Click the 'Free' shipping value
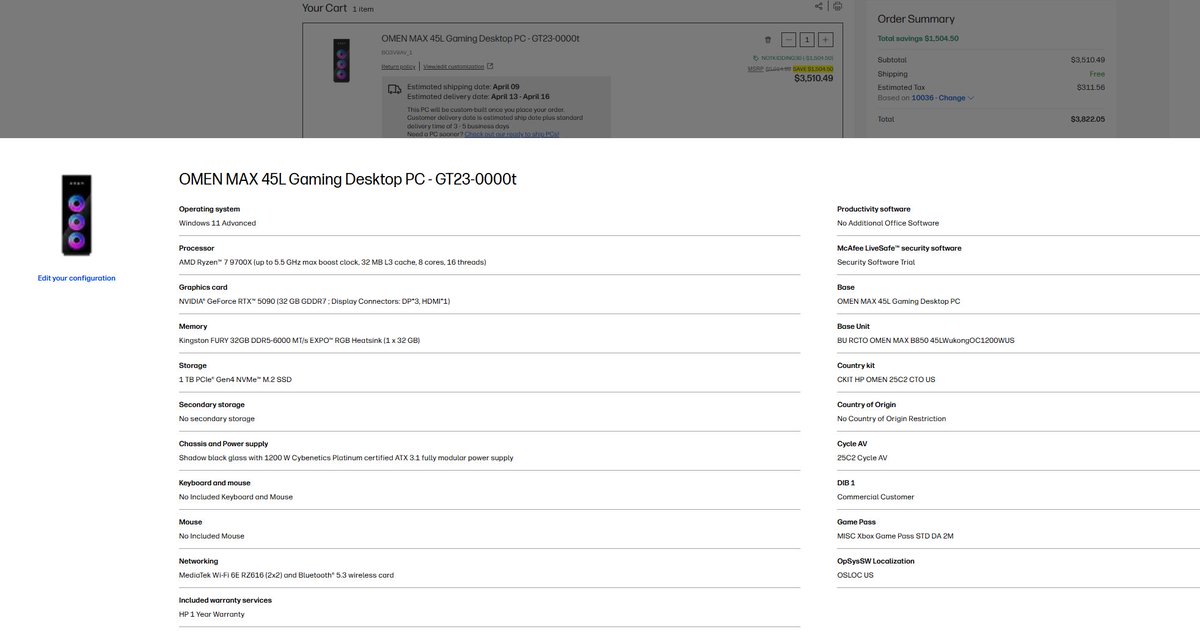 pos(1097,74)
